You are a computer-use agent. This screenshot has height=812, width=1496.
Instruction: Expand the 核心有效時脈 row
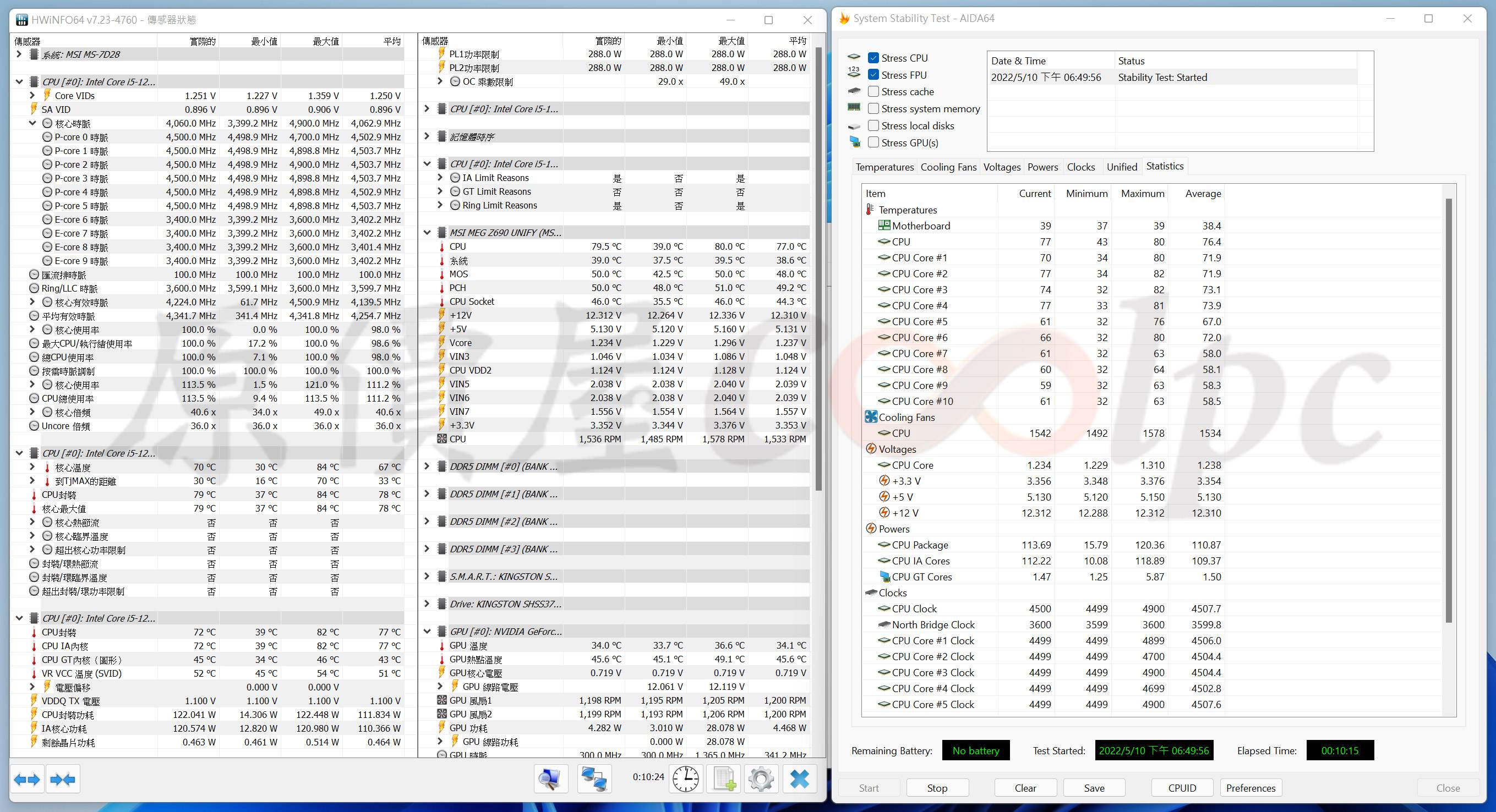tap(32, 302)
